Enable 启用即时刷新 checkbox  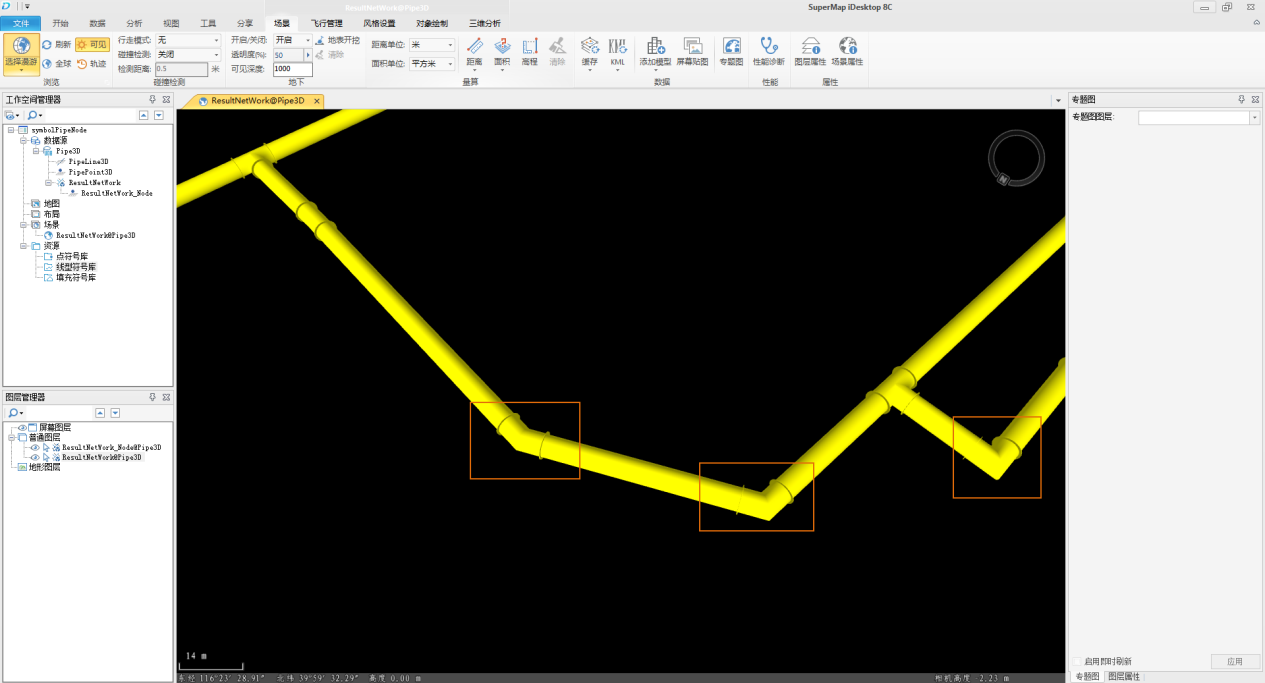[x=1078, y=662]
